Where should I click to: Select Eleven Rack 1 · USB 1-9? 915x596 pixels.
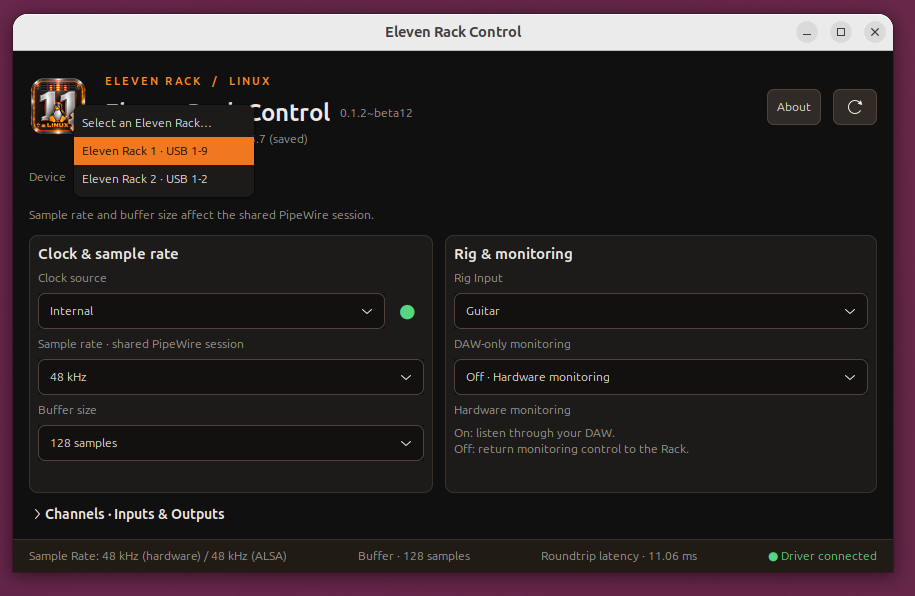[x=163, y=151]
